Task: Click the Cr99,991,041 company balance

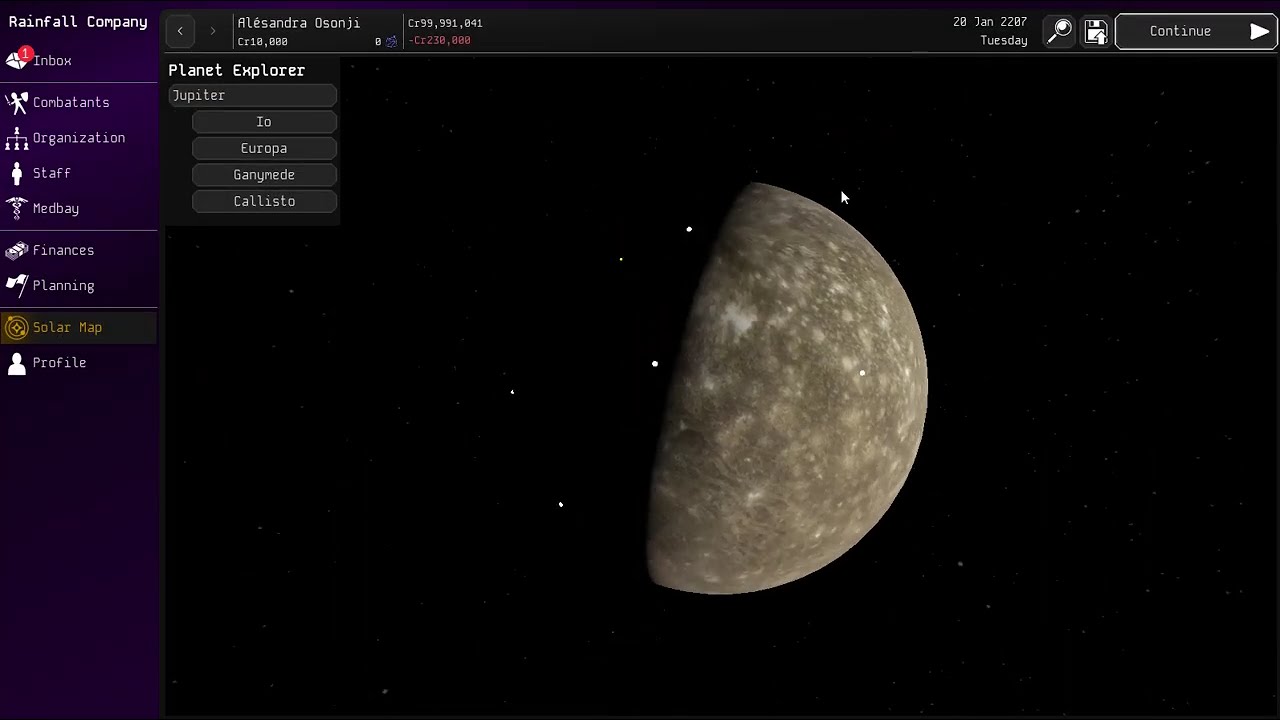Action: pos(445,23)
